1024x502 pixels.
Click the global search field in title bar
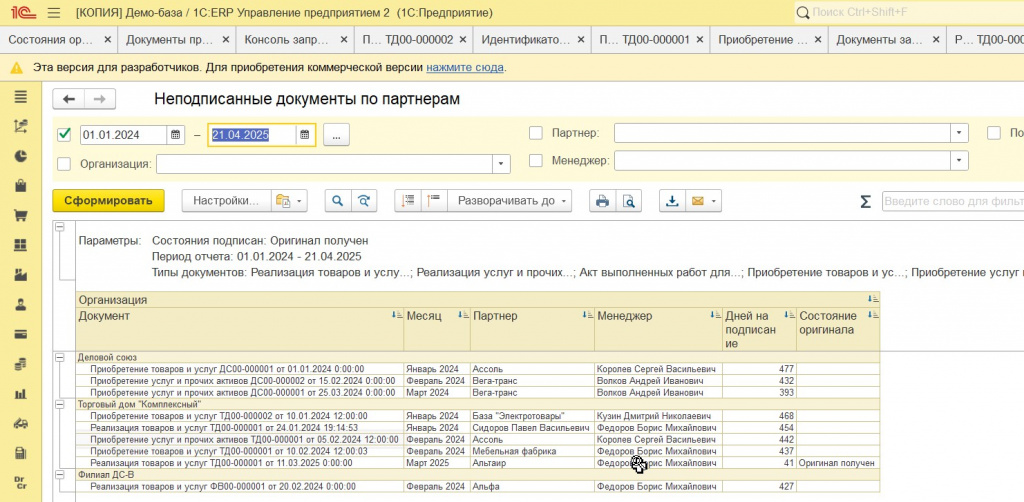pos(909,12)
